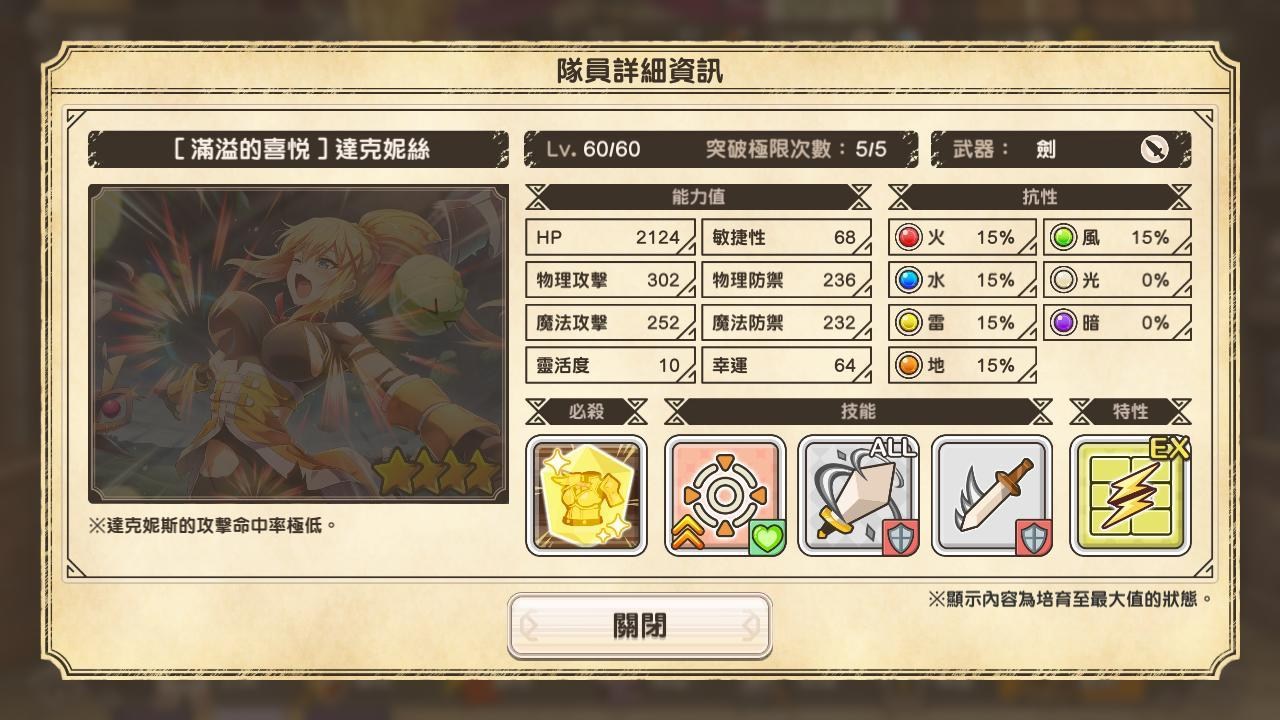Click the sword weapon type icon
This screenshot has height=720, width=1280.
(x=1154, y=149)
